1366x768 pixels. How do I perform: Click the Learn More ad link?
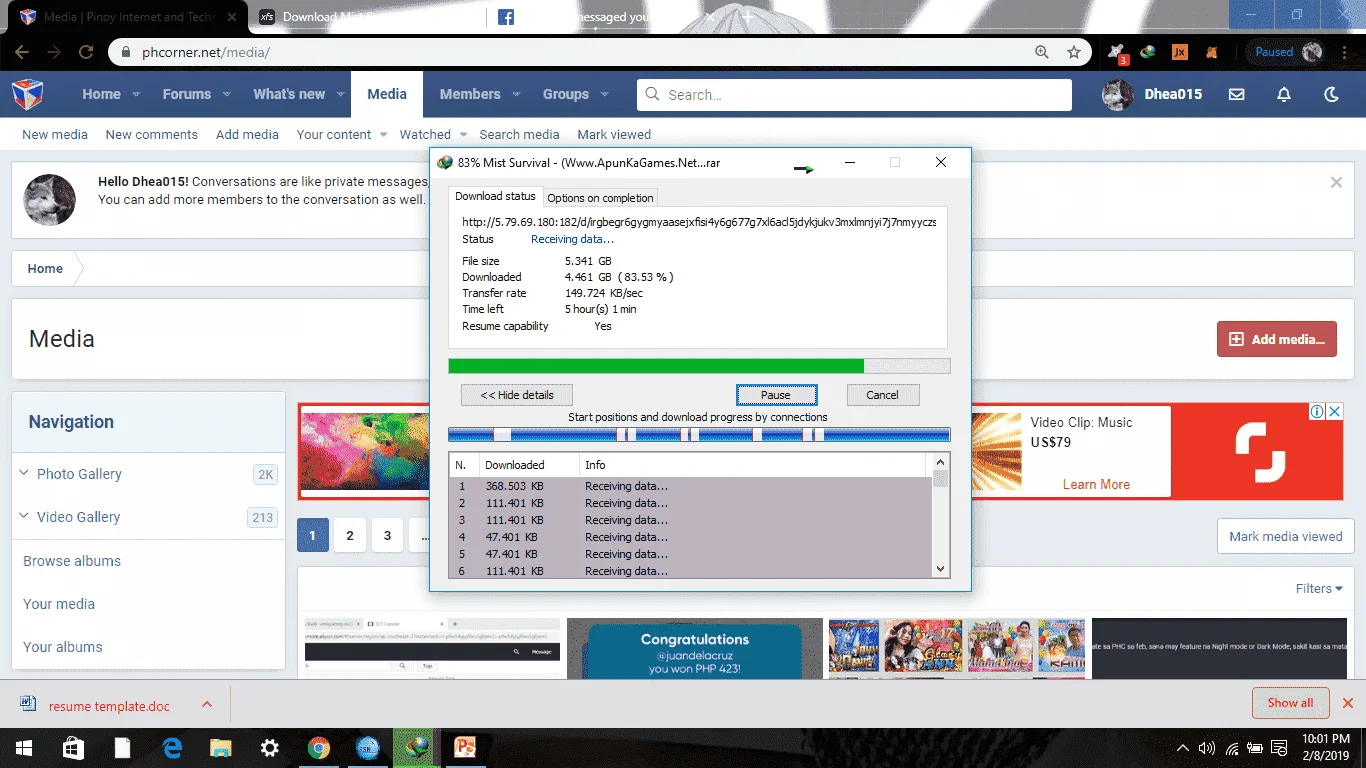pos(1096,484)
